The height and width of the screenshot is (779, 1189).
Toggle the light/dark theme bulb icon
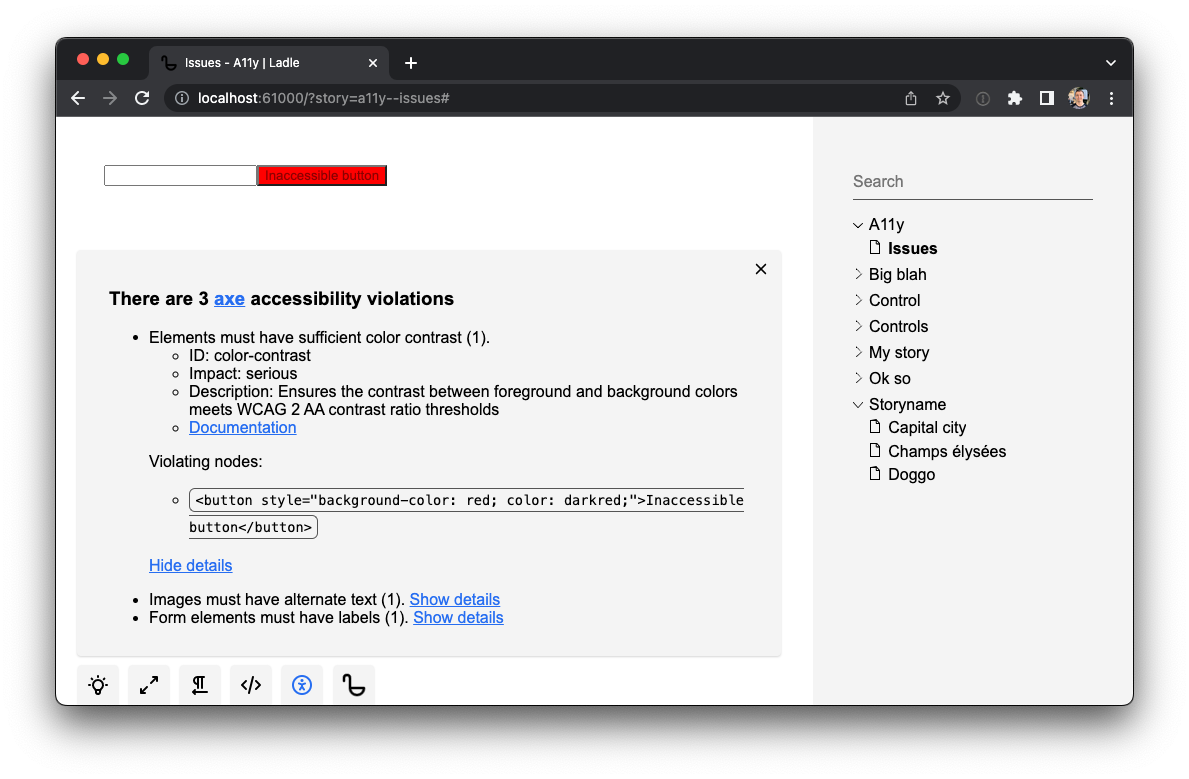pos(98,685)
